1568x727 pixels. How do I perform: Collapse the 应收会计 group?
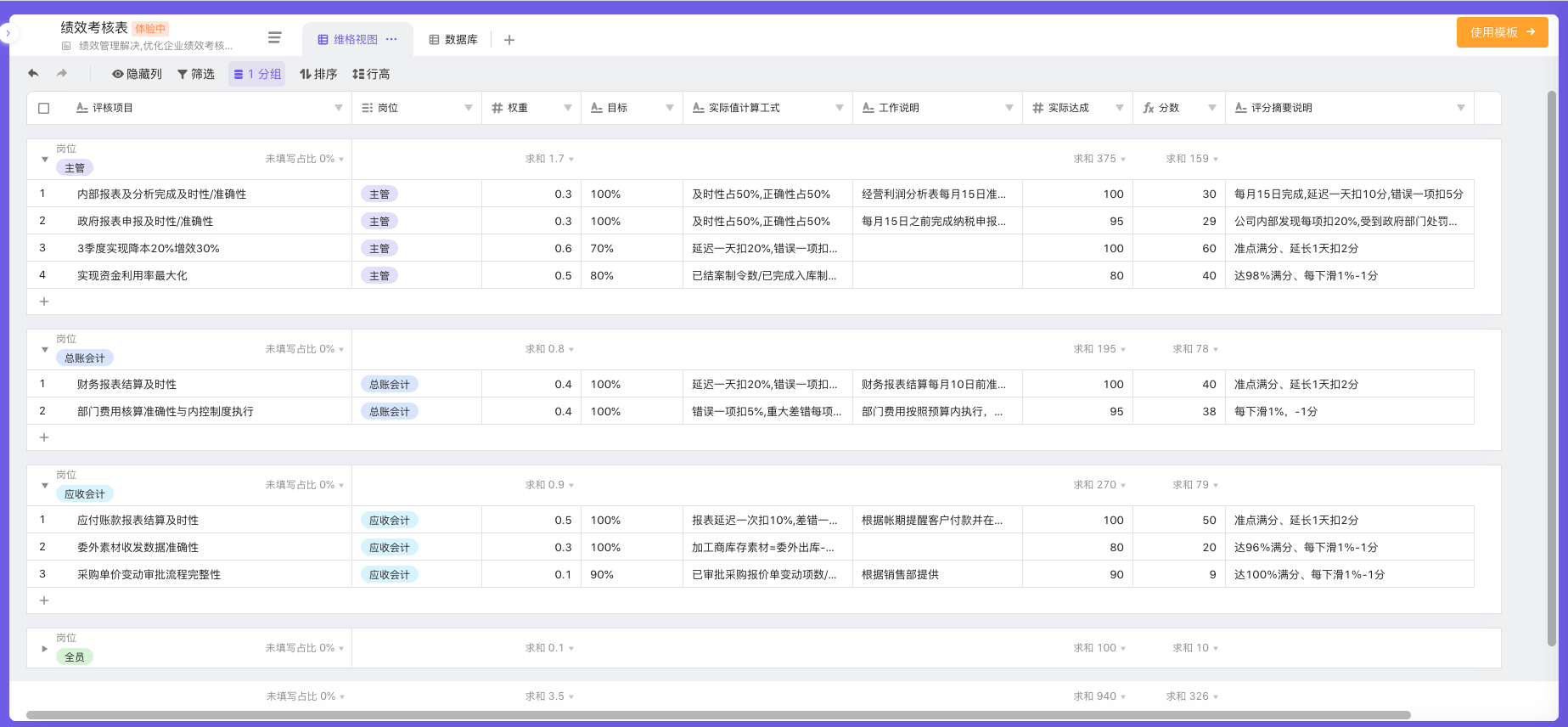pos(44,485)
